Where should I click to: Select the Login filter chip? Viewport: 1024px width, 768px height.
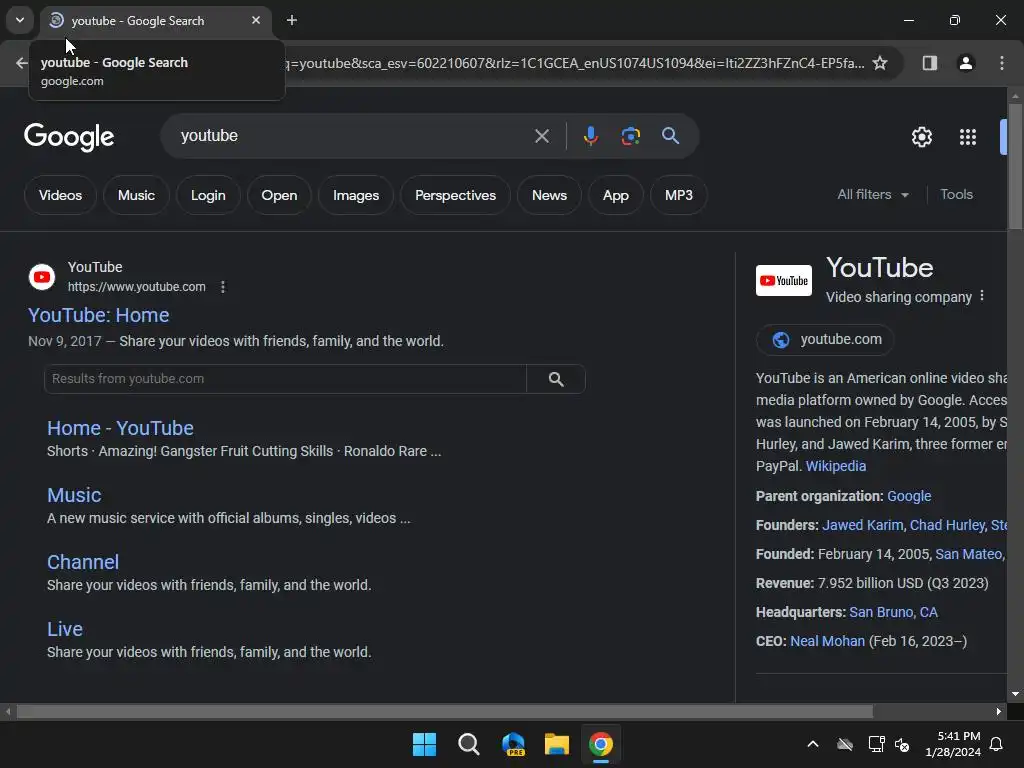(x=208, y=195)
